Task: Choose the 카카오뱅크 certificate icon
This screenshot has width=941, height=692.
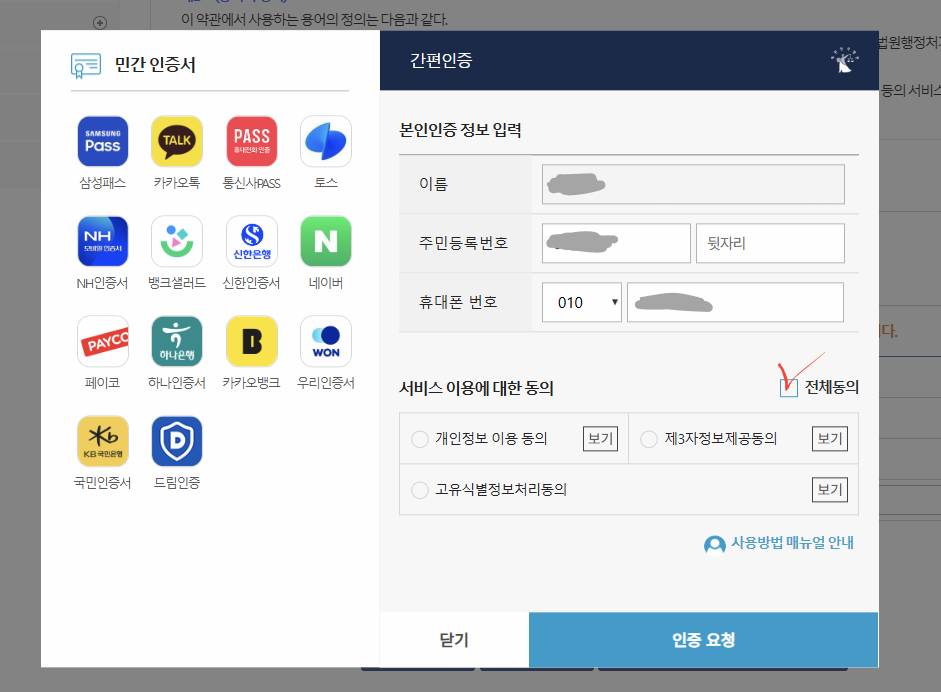Action: coord(251,340)
